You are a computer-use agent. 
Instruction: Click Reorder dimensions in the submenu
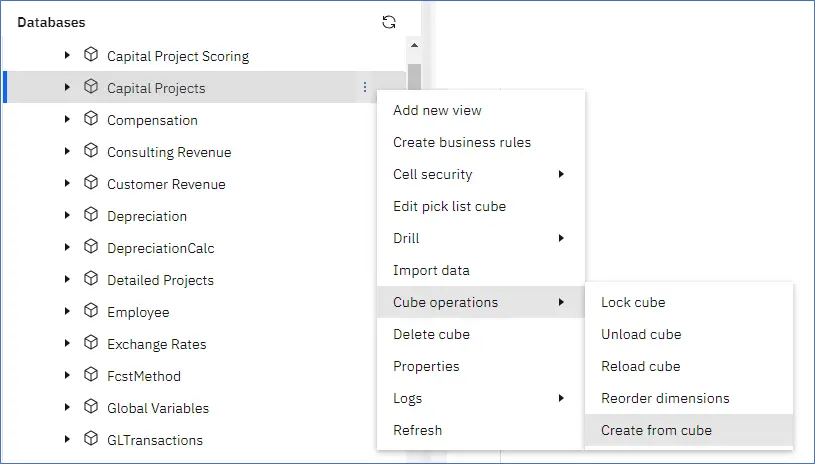tap(665, 398)
